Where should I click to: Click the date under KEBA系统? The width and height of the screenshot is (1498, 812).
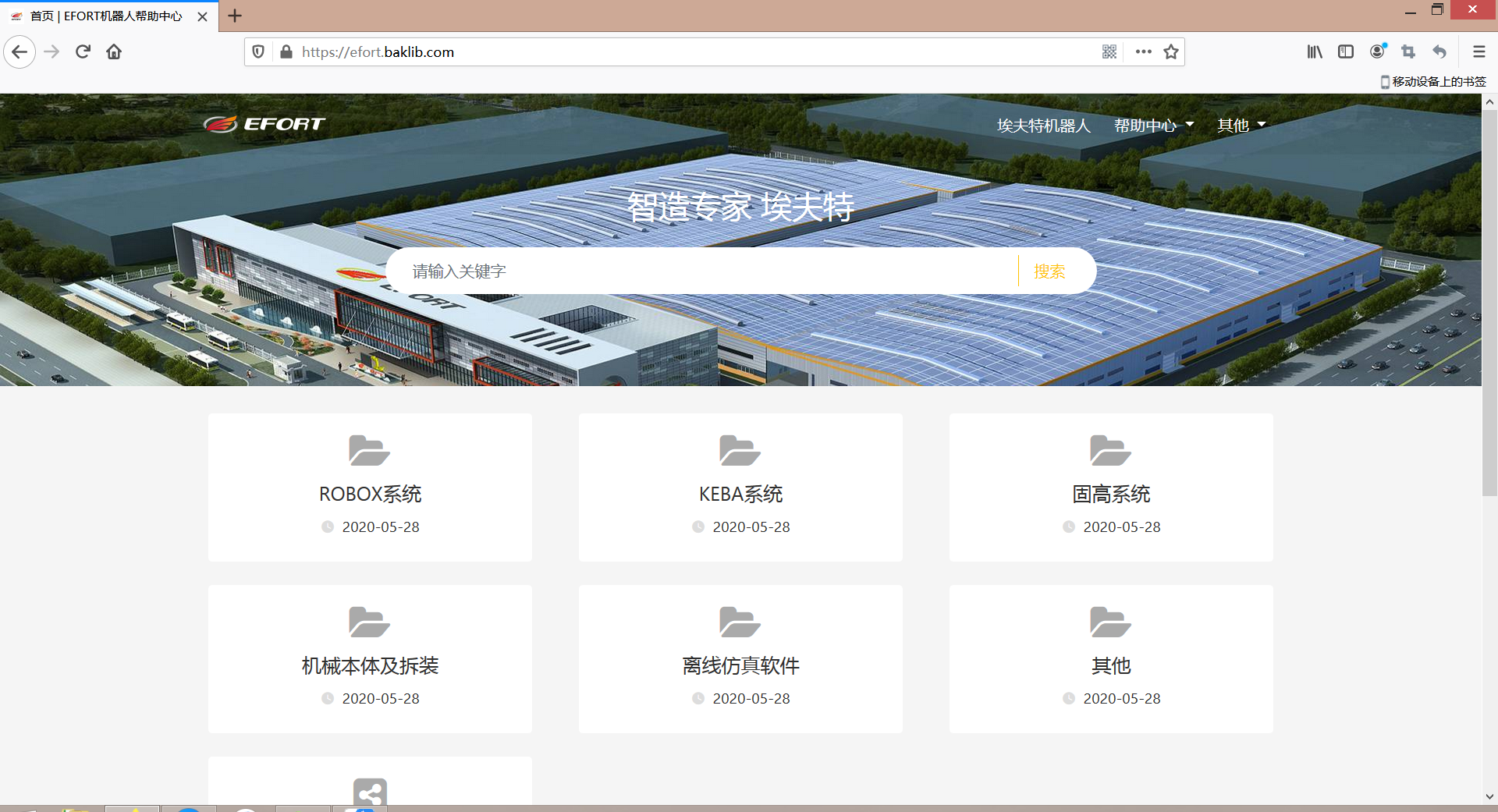tap(751, 527)
